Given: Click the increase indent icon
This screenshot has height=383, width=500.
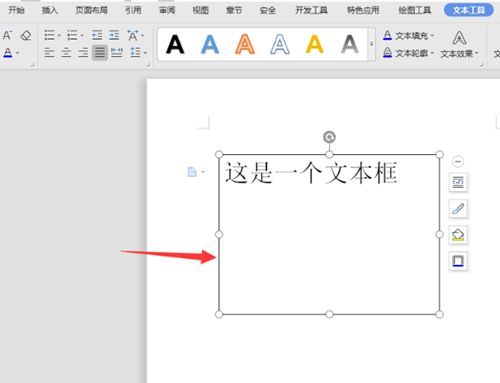Looking at the screenshot, I should tap(114, 35).
